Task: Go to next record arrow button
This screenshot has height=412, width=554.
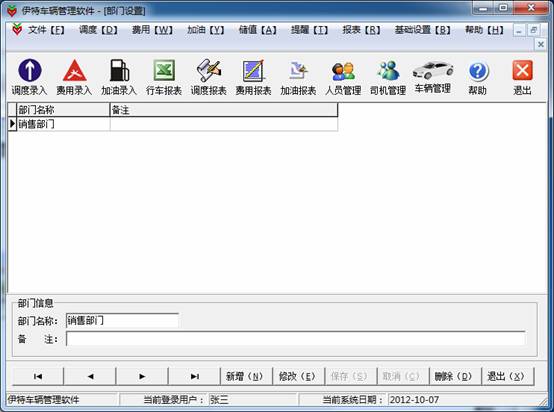Action: point(142,376)
